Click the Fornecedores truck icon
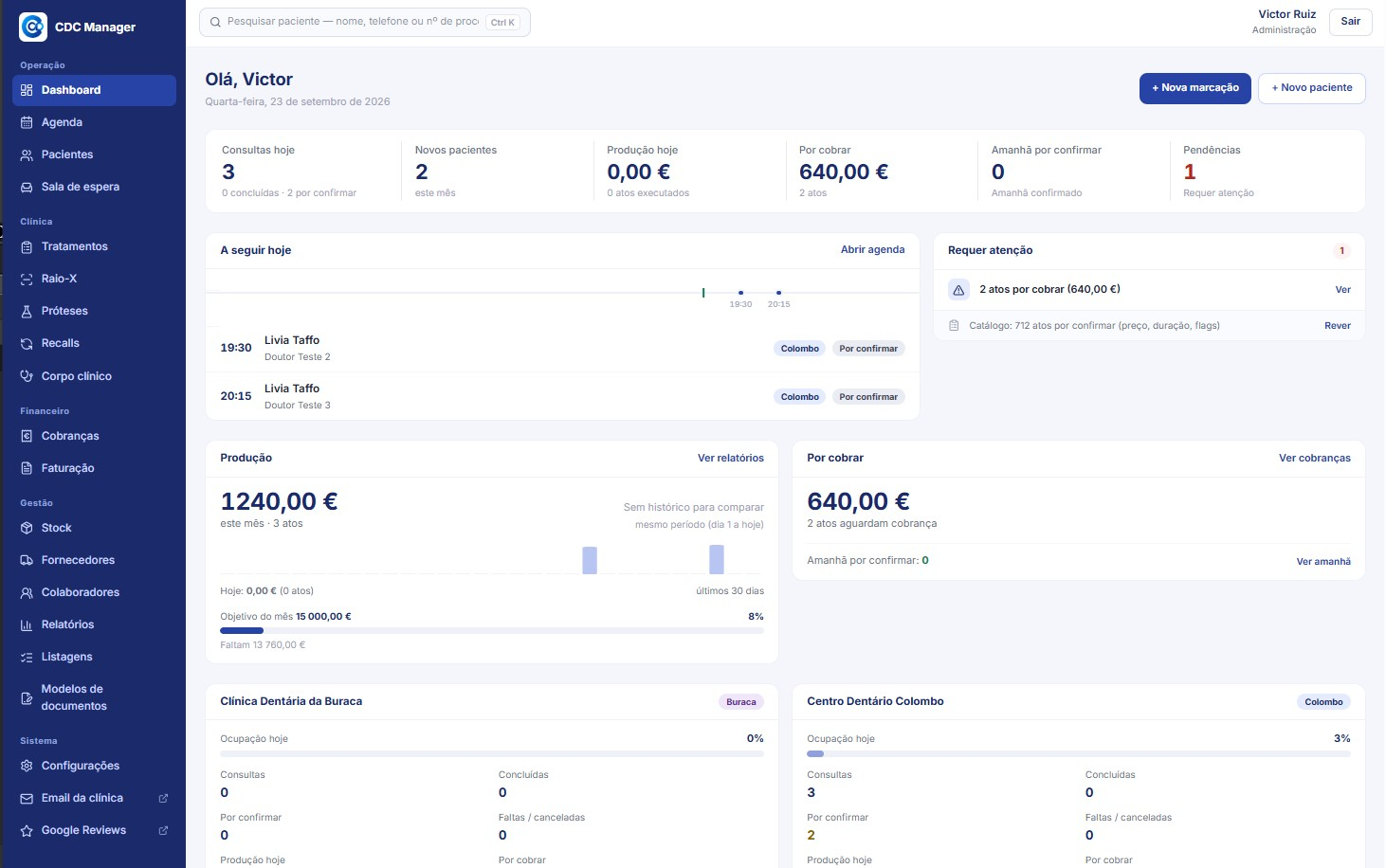The width and height of the screenshot is (1386, 868). click(27, 560)
